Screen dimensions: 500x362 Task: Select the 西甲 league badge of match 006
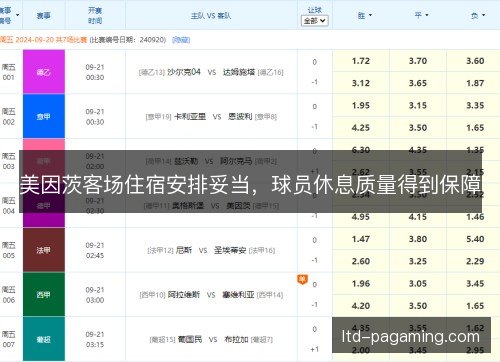44,295
